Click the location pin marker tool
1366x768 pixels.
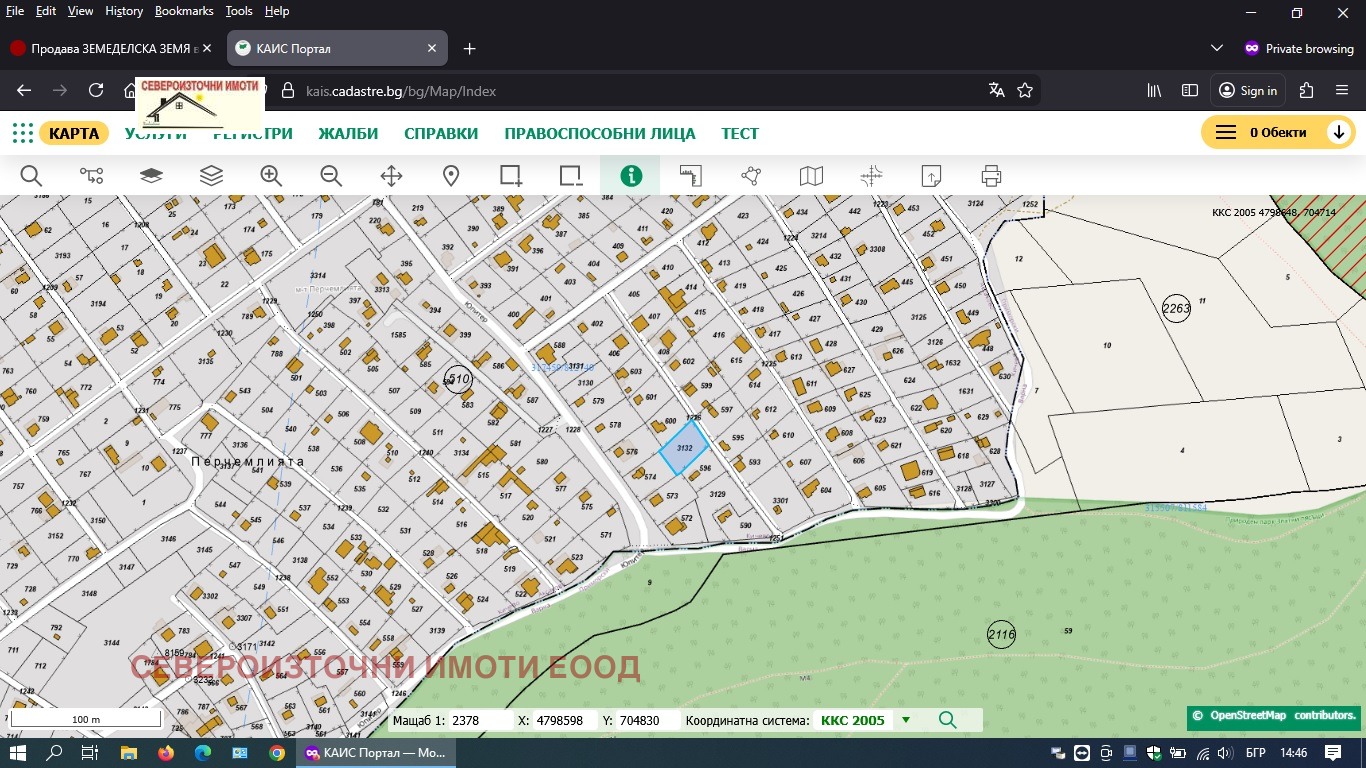[x=451, y=176]
